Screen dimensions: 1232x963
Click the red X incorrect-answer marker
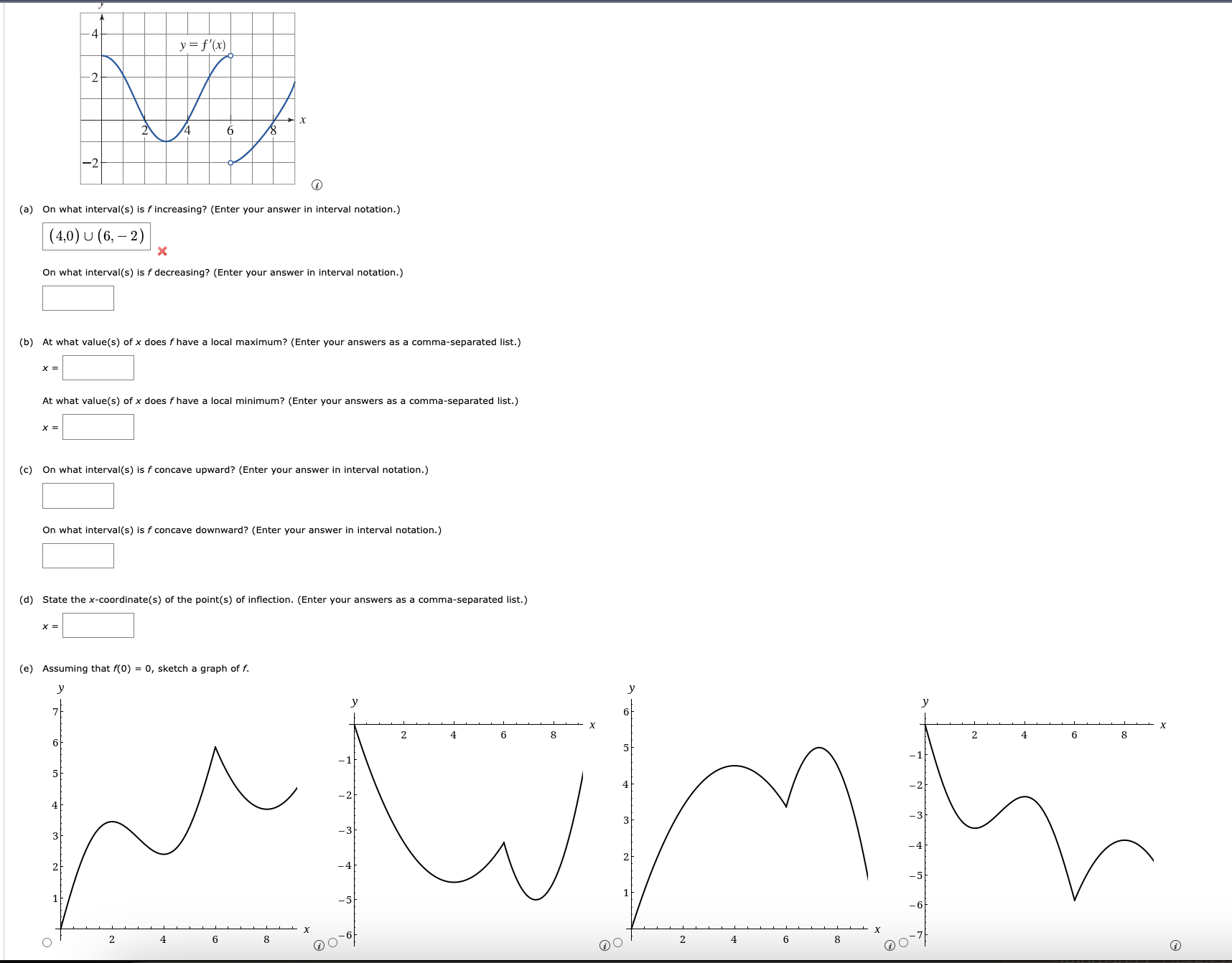pyautogui.click(x=162, y=251)
